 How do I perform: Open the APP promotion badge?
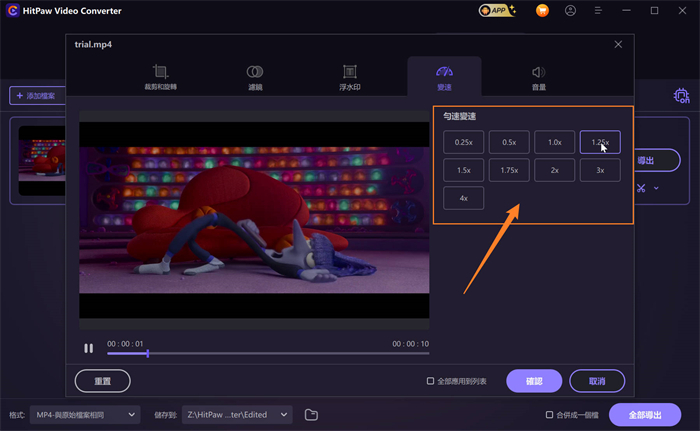(497, 10)
